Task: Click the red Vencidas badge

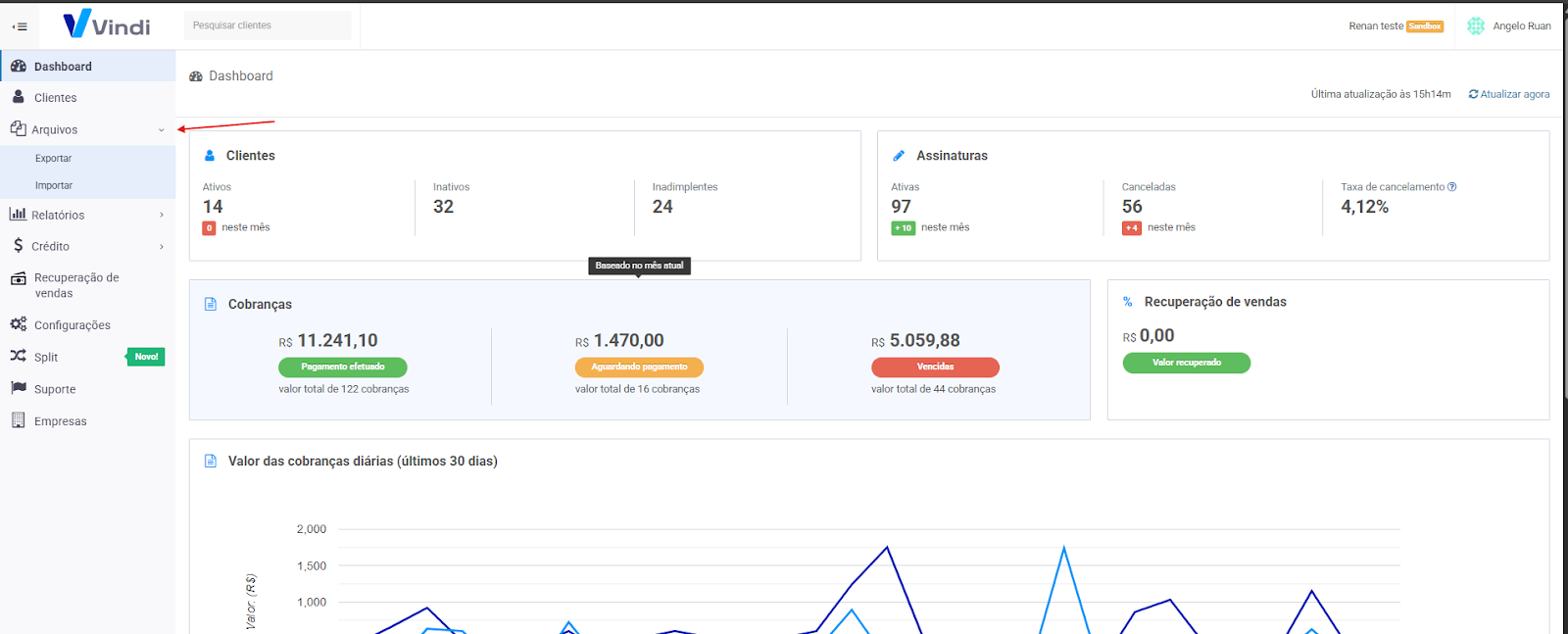Action: point(935,367)
